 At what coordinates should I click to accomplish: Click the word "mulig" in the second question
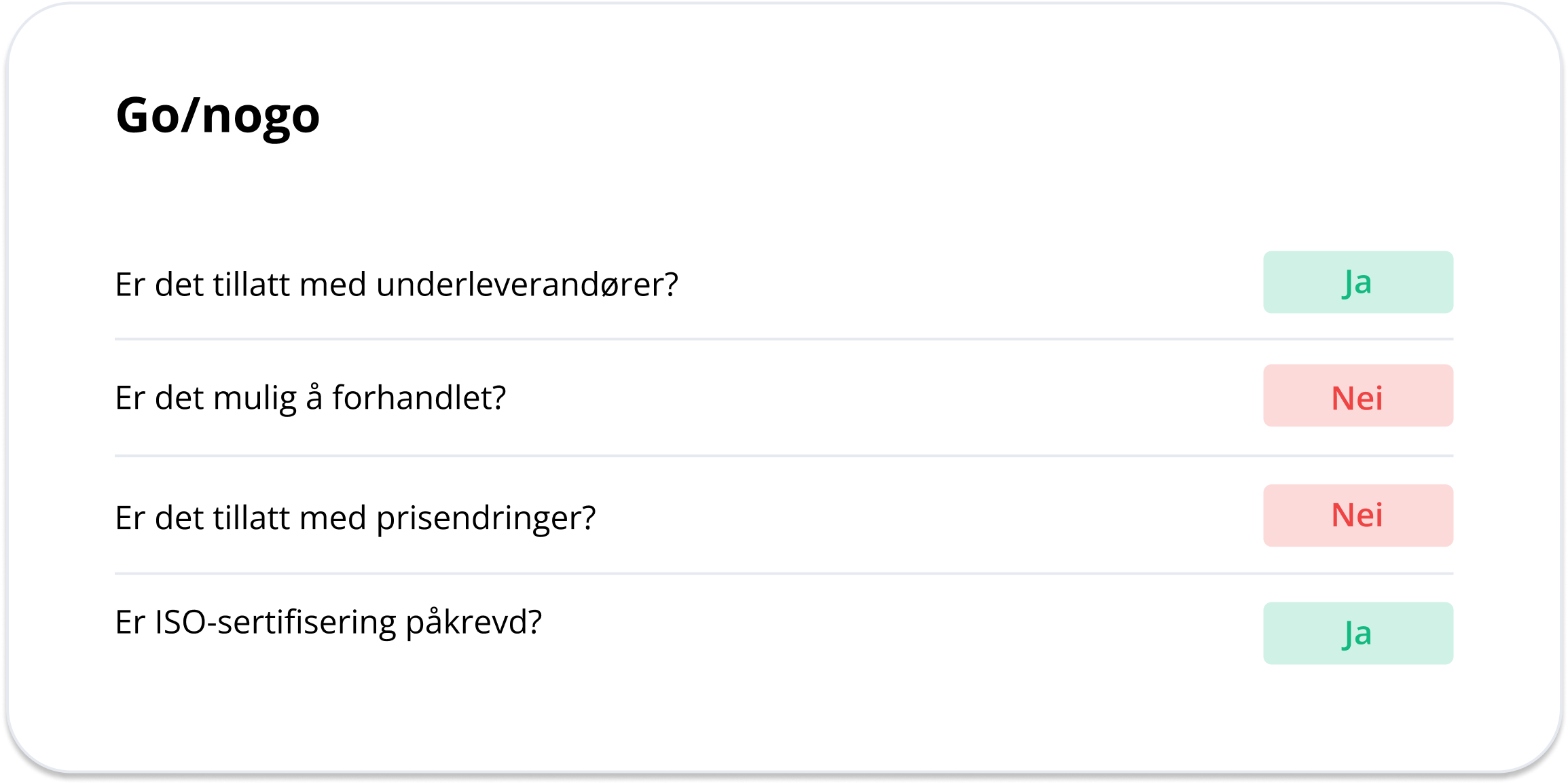(x=255, y=398)
